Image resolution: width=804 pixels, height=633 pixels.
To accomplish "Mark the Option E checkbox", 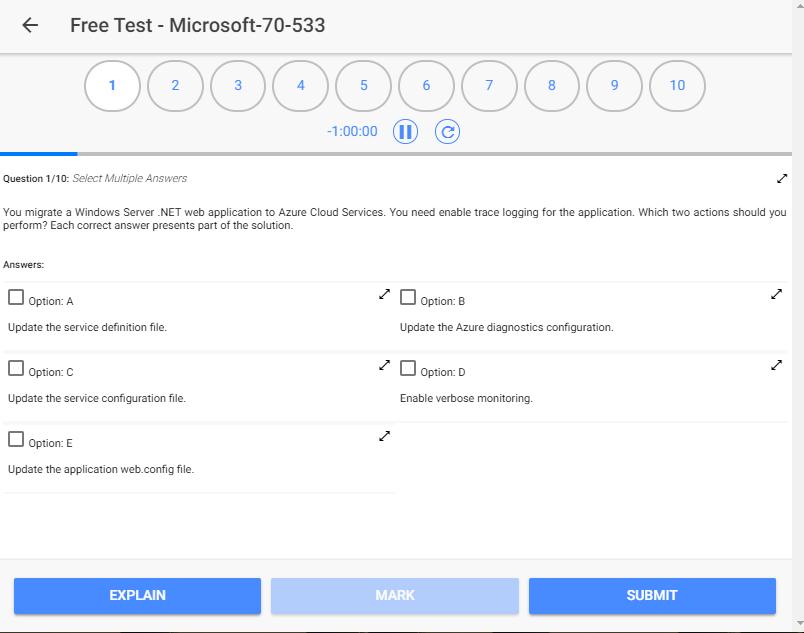I will (16, 439).
